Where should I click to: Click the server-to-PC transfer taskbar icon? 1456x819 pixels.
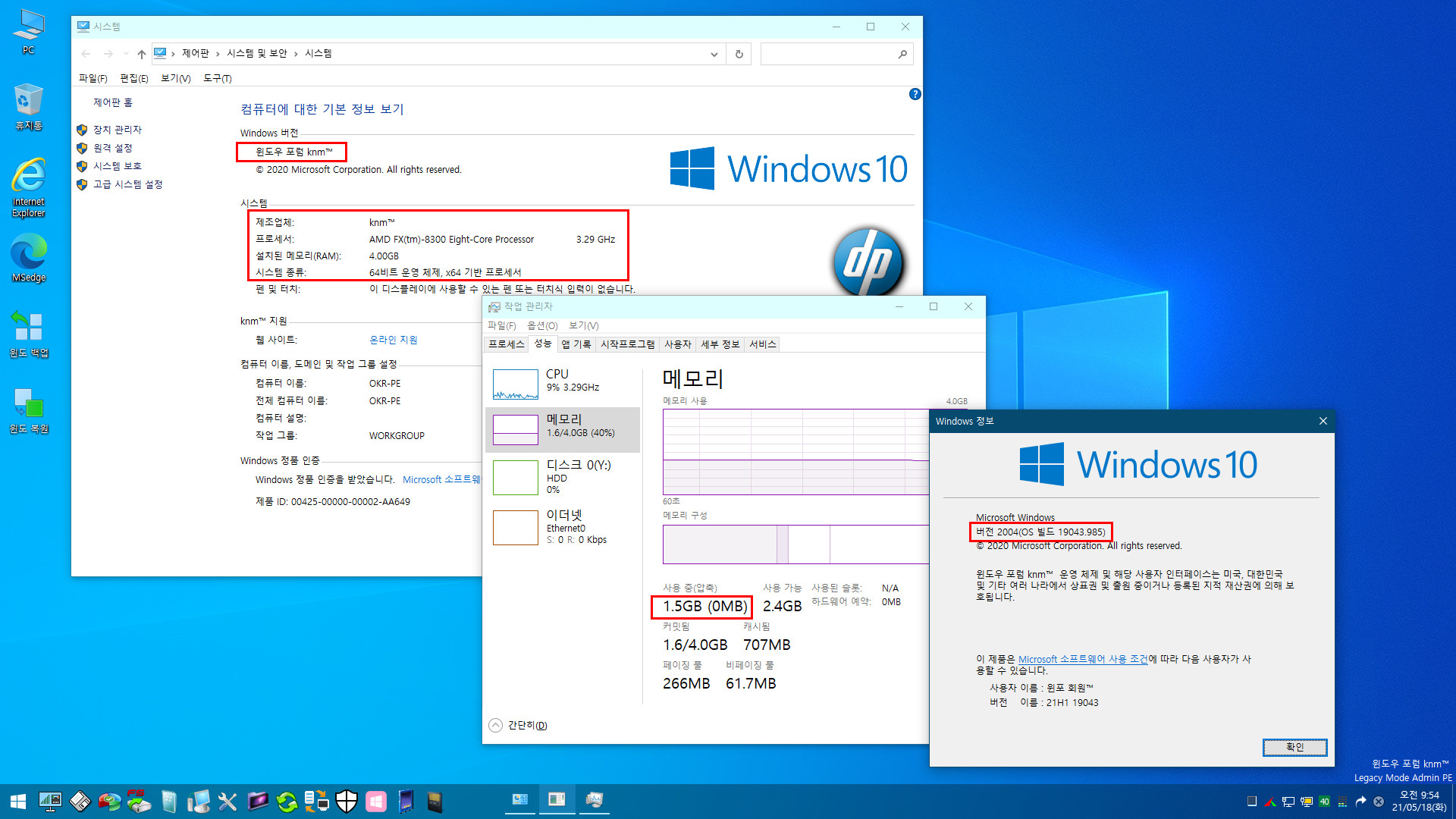click(316, 802)
